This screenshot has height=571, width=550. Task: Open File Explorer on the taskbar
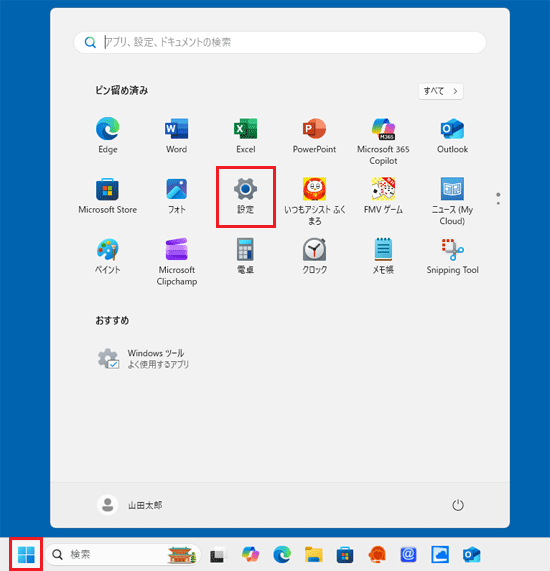click(314, 555)
